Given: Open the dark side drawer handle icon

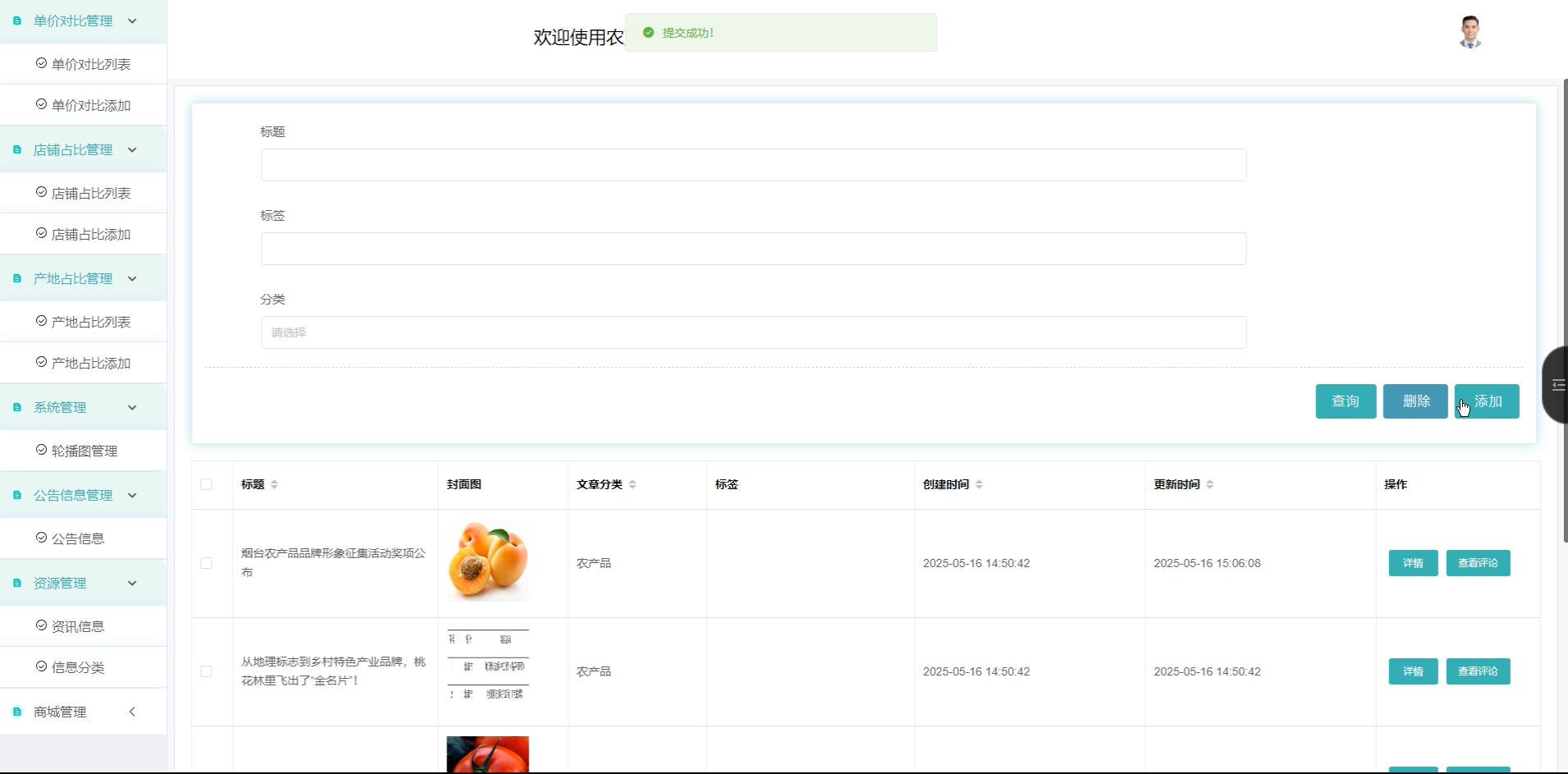Looking at the screenshot, I should (x=1558, y=385).
